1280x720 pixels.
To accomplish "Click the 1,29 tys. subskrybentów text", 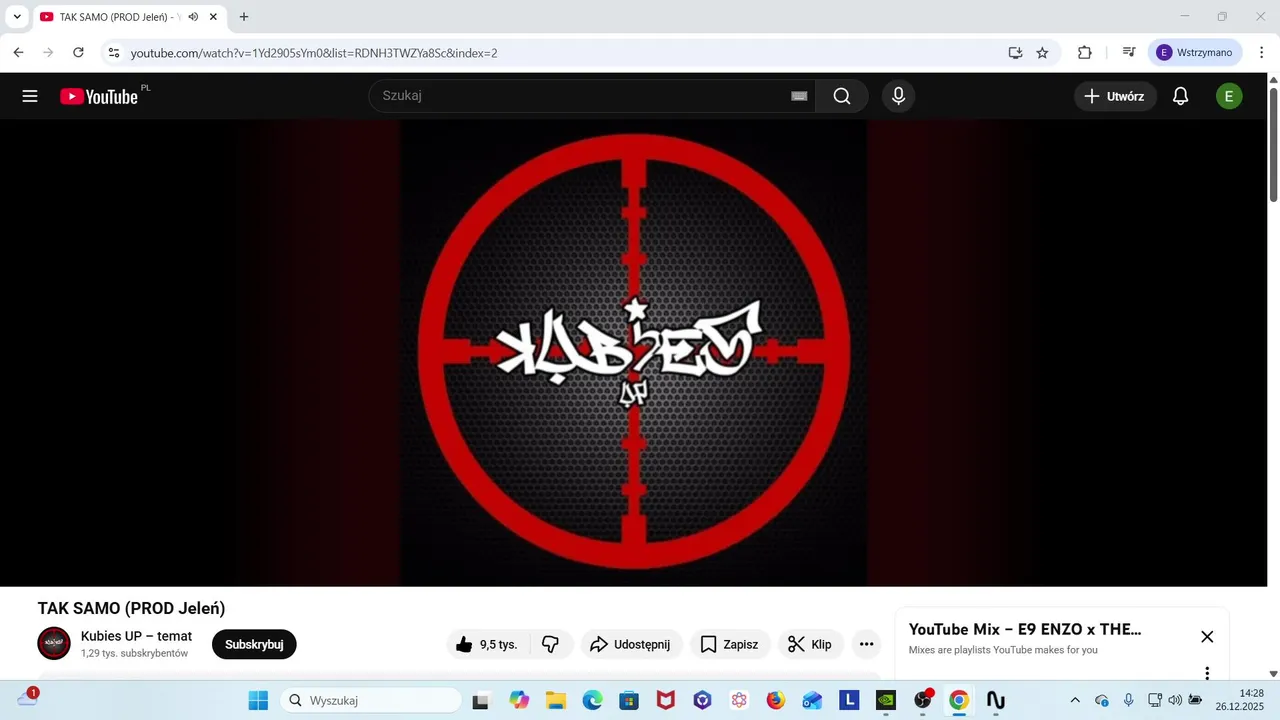I will tap(134, 653).
